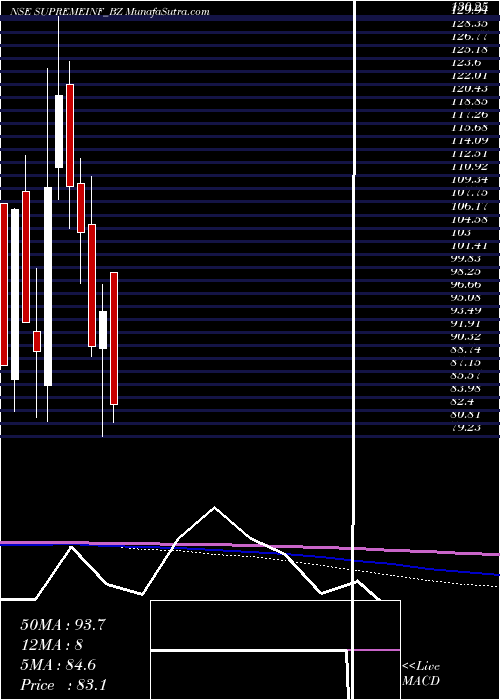Image resolution: width=500 pixels, height=700 pixels.
Task: Click the 115.68 price axis label
Action: [x=471, y=128]
